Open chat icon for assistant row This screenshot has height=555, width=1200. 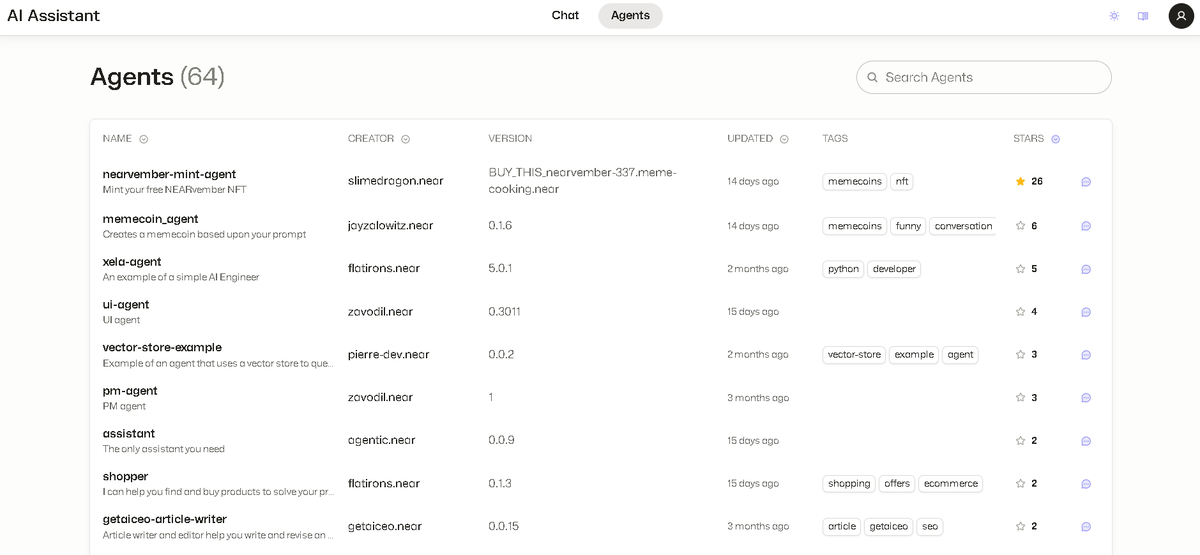[x=1086, y=441]
